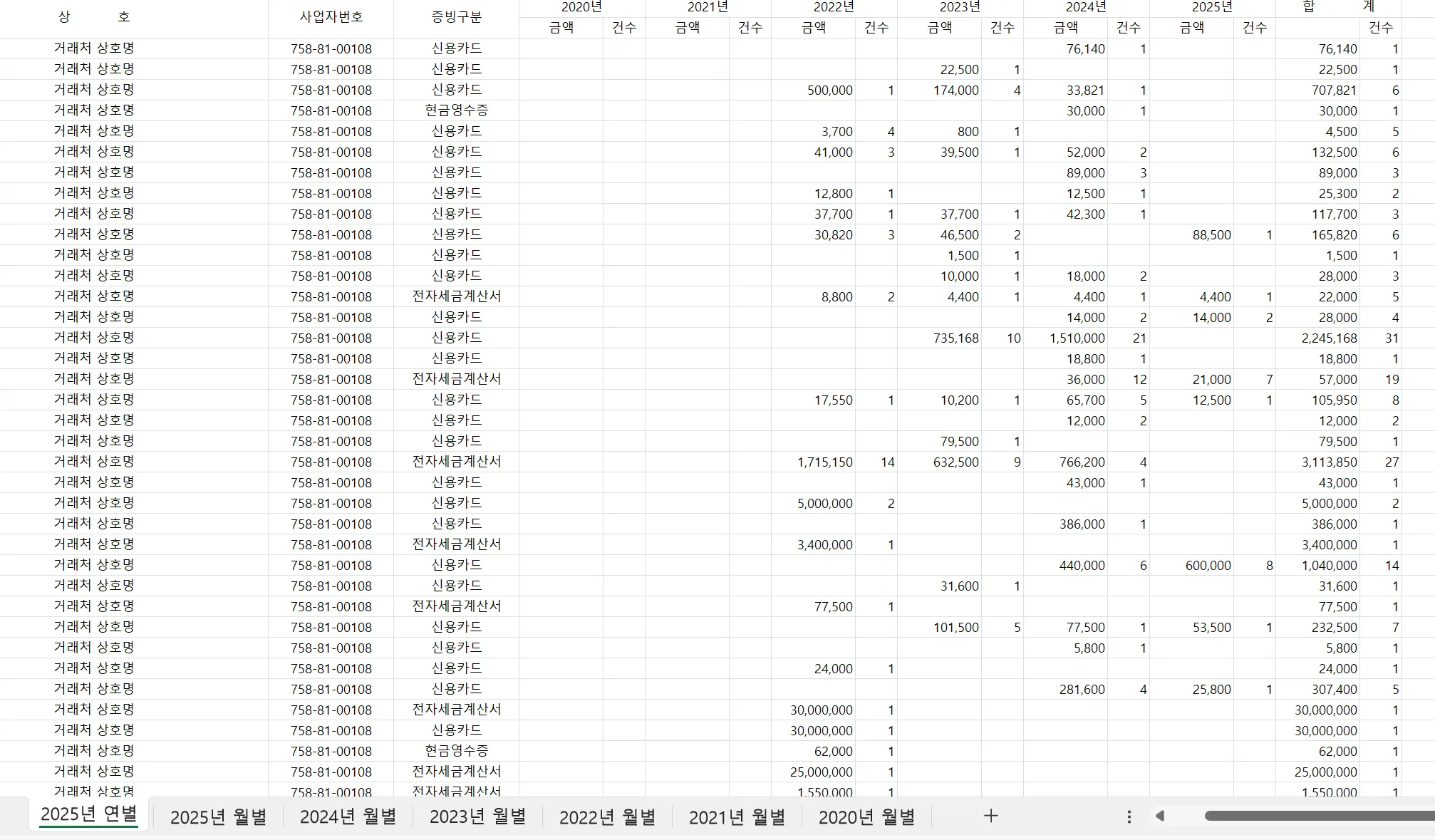
Task: Click the first 현금영수증 cell in 증빙구분
Action: click(x=456, y=110)
